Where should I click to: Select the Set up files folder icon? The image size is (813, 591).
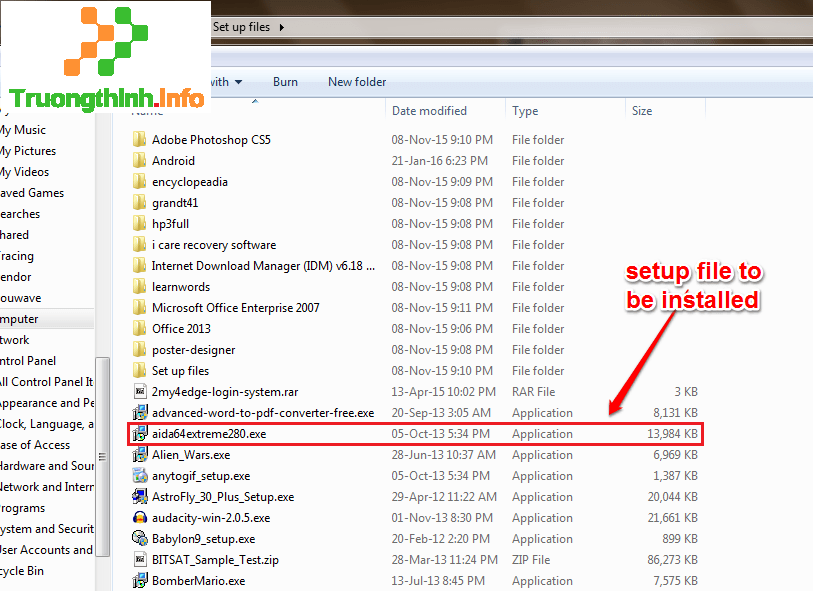(139, 371)
